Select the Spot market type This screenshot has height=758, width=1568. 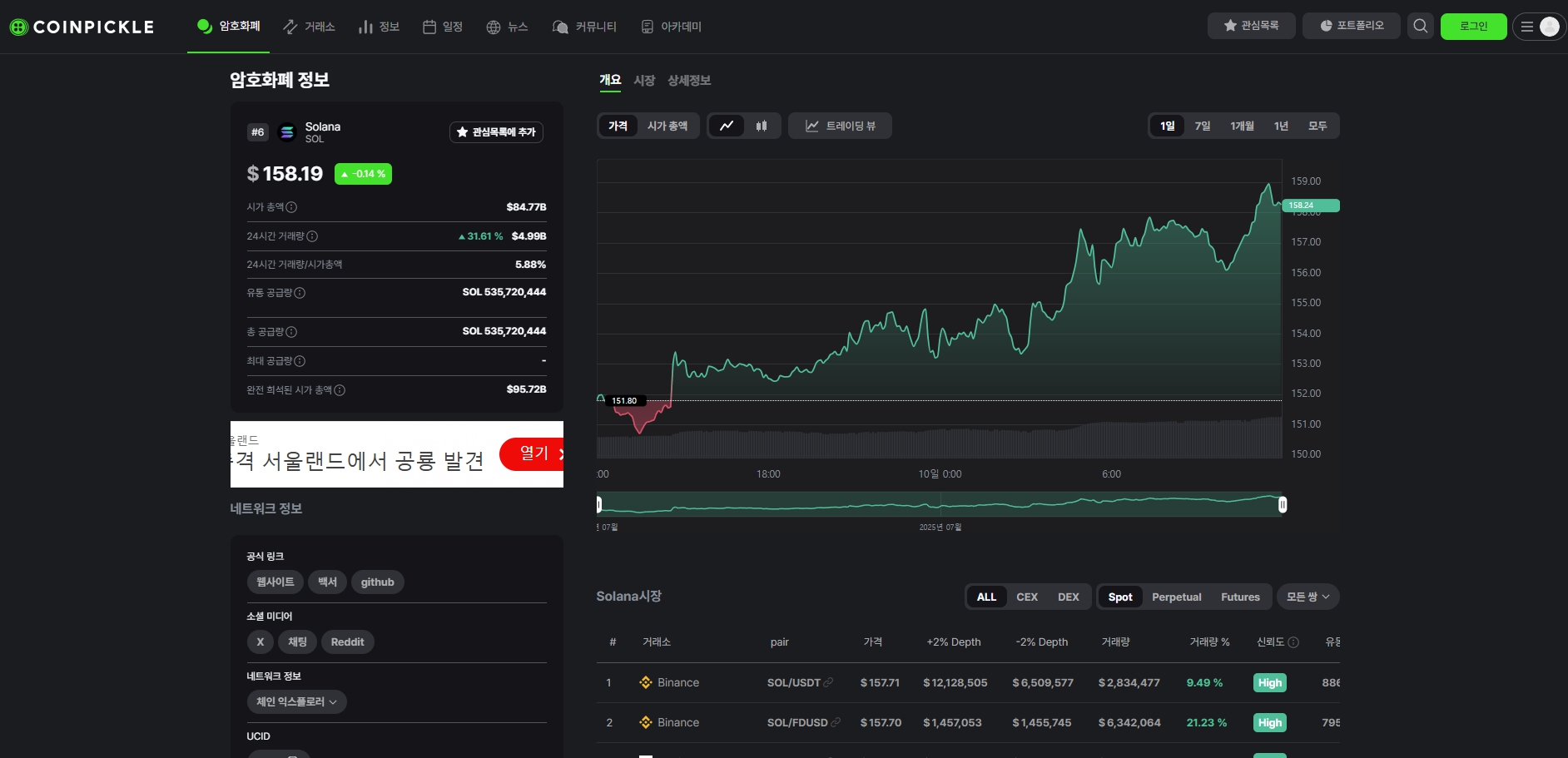[x=1120, y=597]
